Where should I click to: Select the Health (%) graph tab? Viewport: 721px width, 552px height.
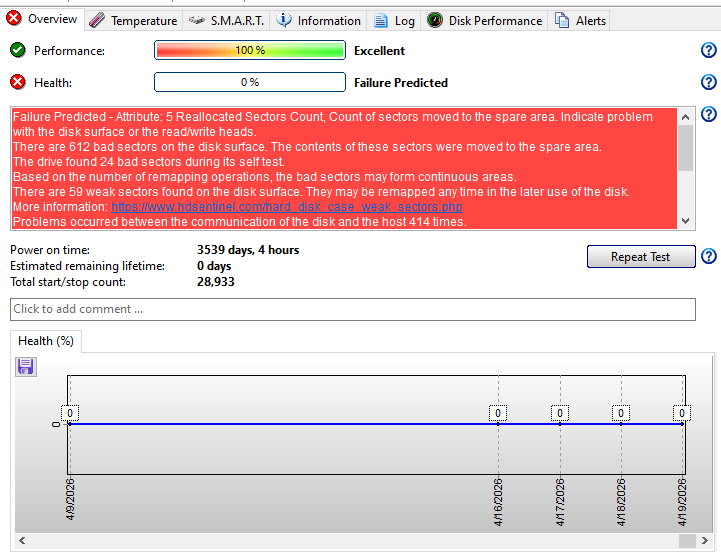pyautogui.click(x=46, y=341)
